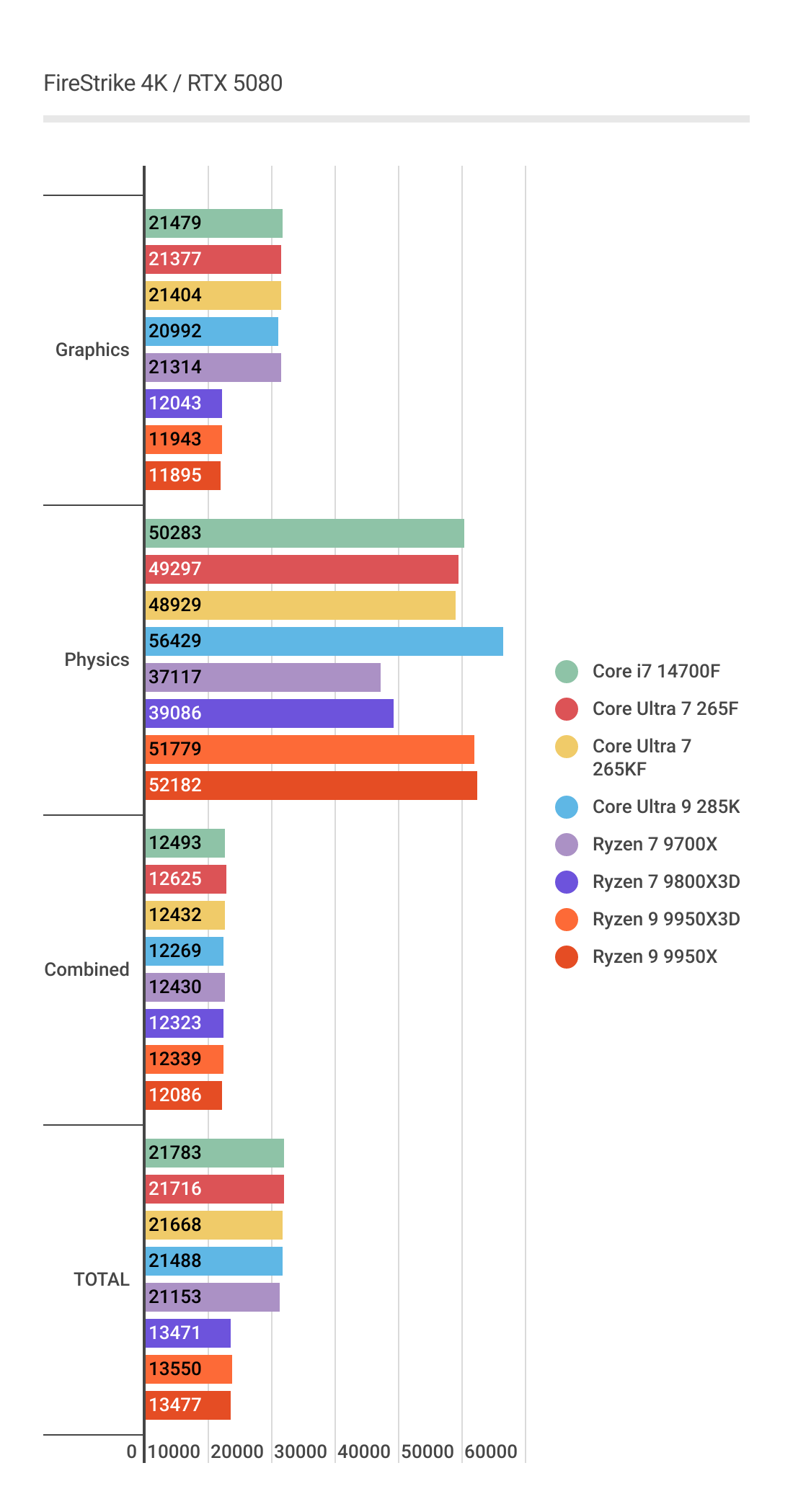Image resolution: width=793 pixels, height=1512 pixels.
Task: Click the Ryzen 9 9950X legend dot
Action: click(x=567, y=956)
